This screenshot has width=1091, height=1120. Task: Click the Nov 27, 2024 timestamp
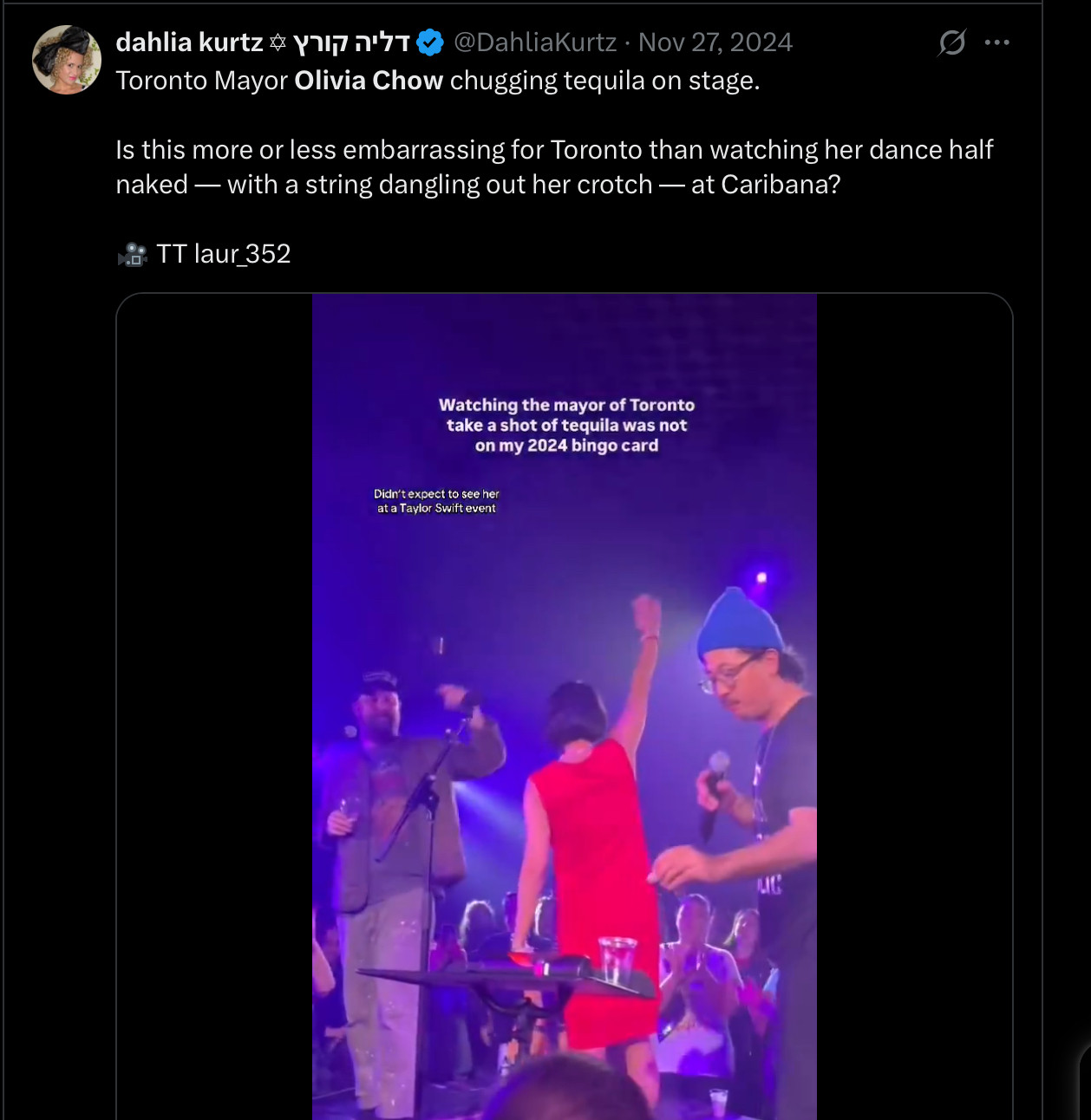click(x=715, y=42)
